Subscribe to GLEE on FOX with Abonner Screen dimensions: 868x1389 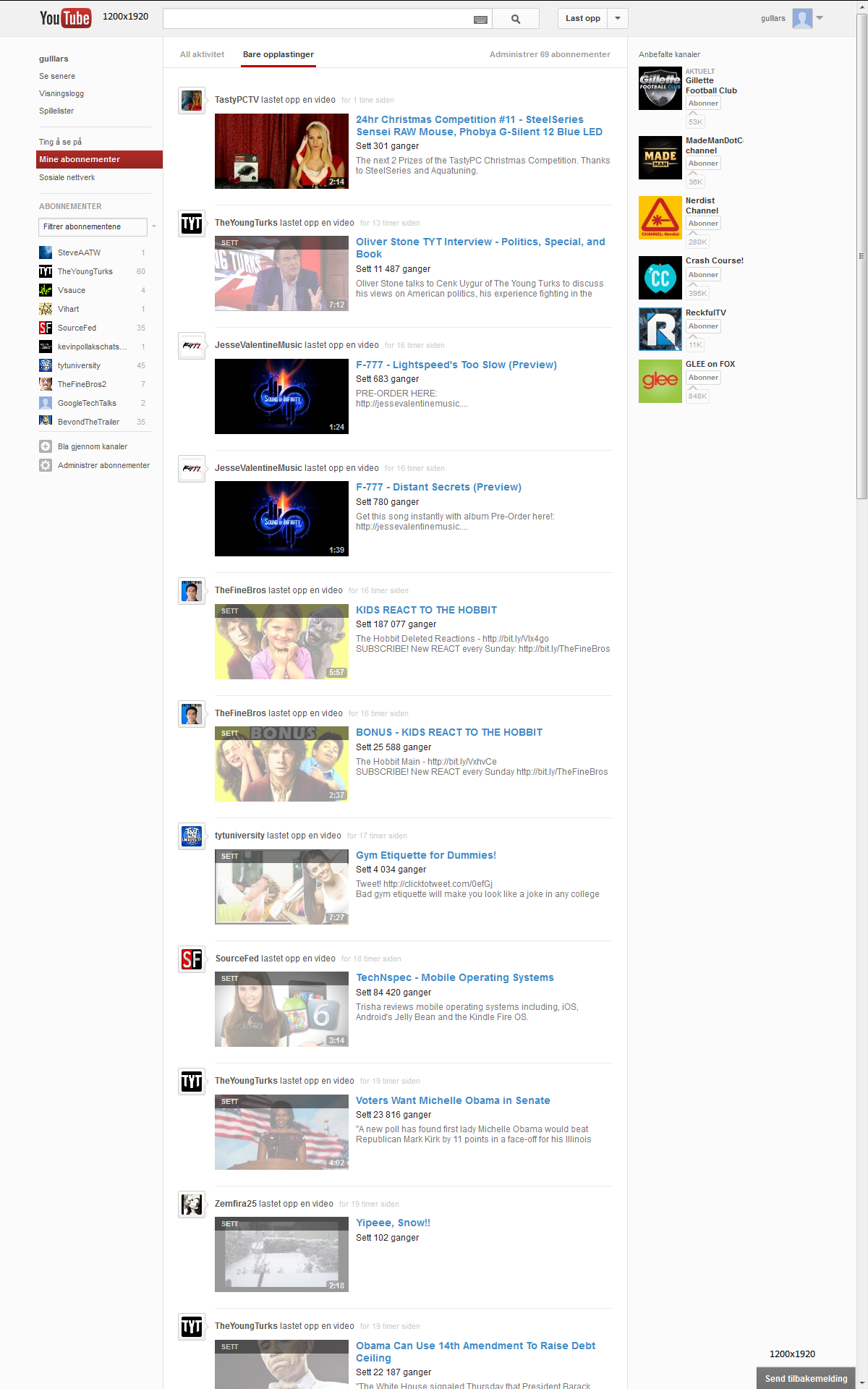coord(703,378)
